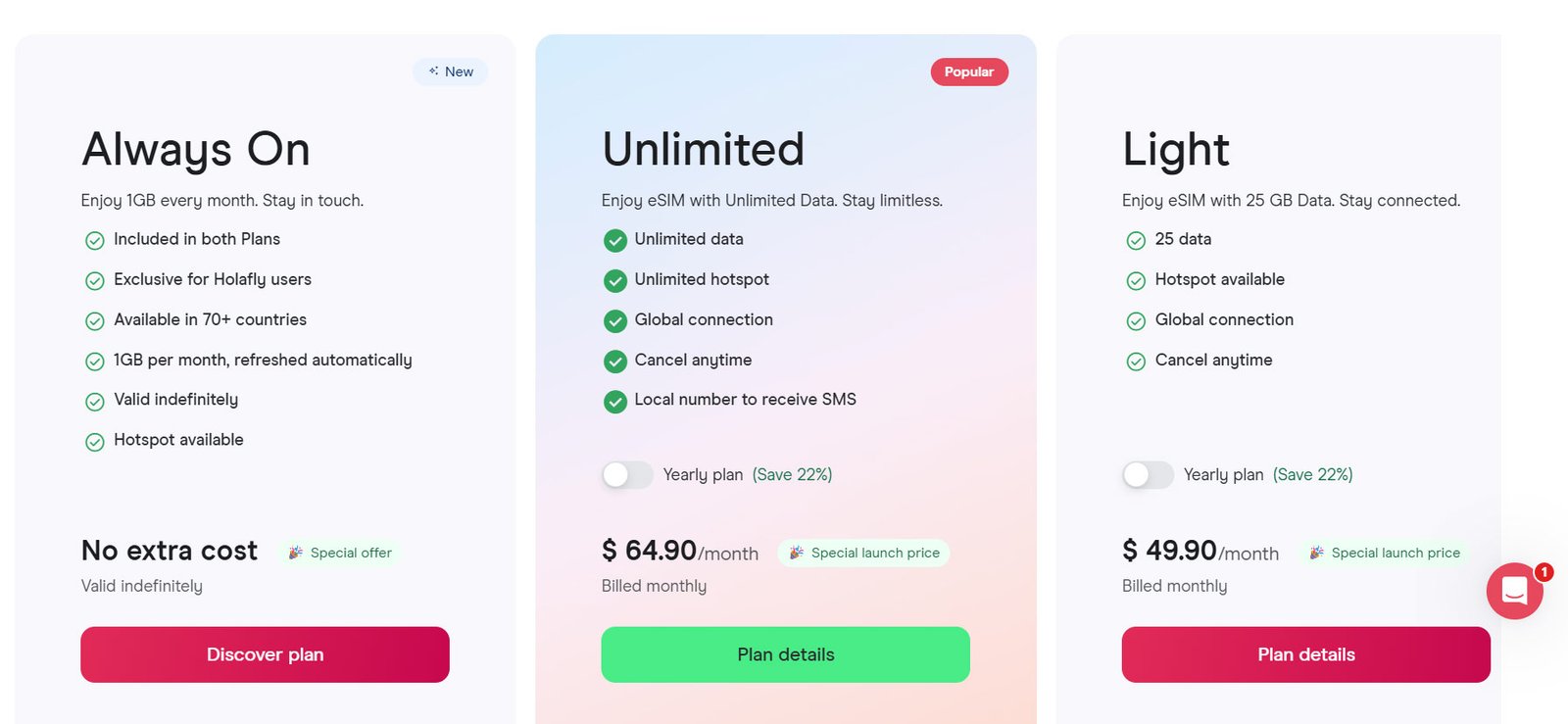Click the checkmark icon beside Unlimited data
1568x724 pixels.
pyautogui.click(x=615, y=240)
